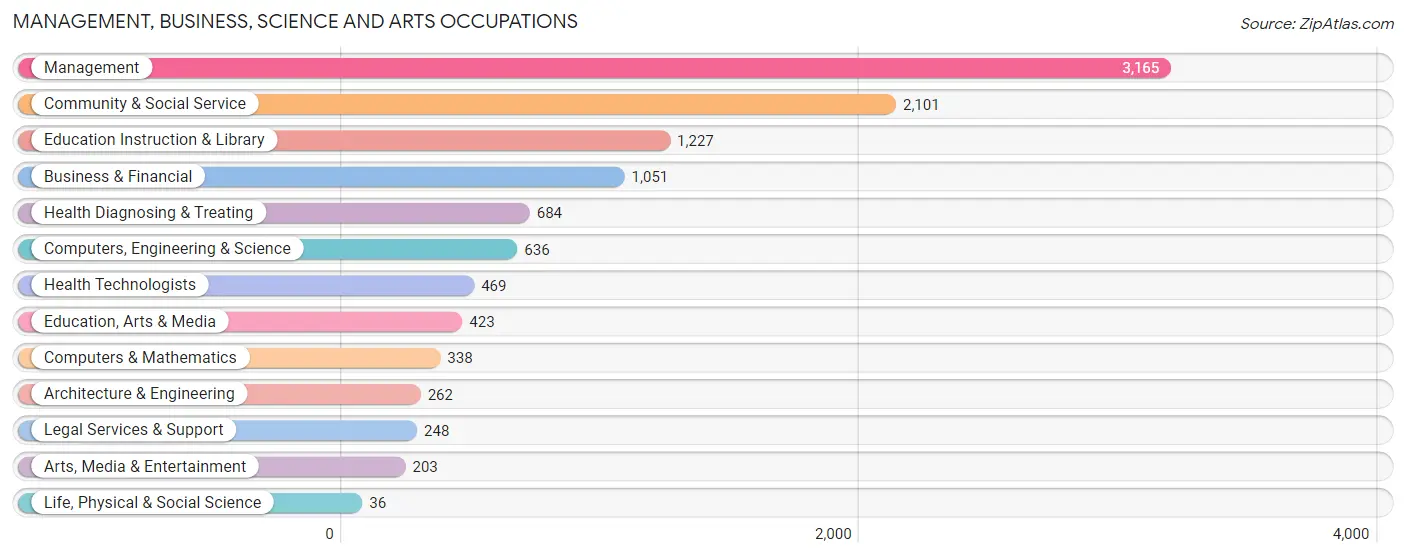Select the Education, Arts & Media label
Viewport: 1406px width, 558px height.
130,322
